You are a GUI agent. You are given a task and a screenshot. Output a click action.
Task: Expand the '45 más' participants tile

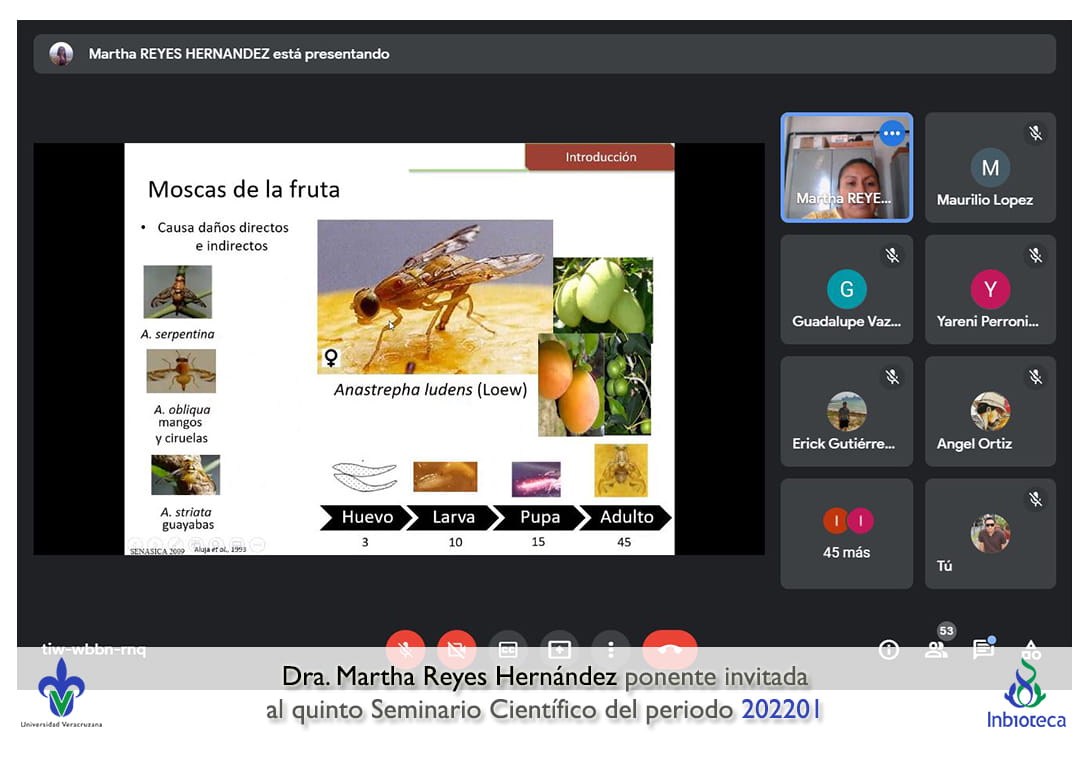[x=846, y=533]
